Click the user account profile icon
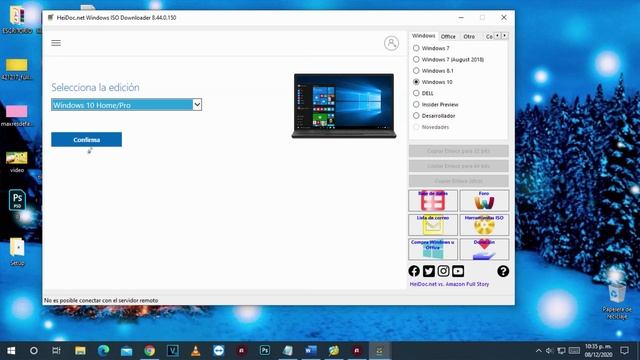Image resolution: width=640 pixels, height=360 pixels. 391,43
